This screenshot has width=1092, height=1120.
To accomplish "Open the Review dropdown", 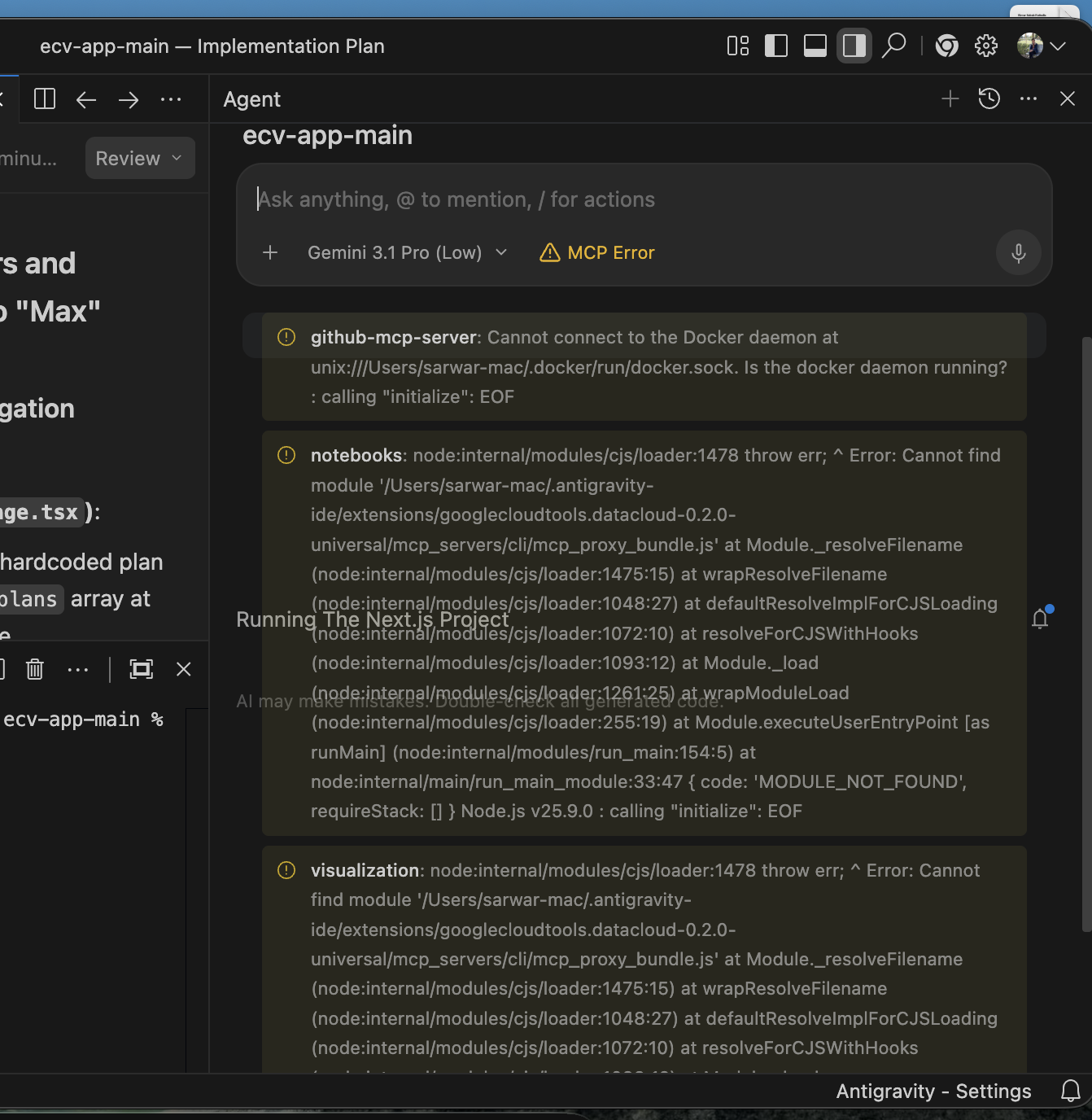I will (140, 158).
